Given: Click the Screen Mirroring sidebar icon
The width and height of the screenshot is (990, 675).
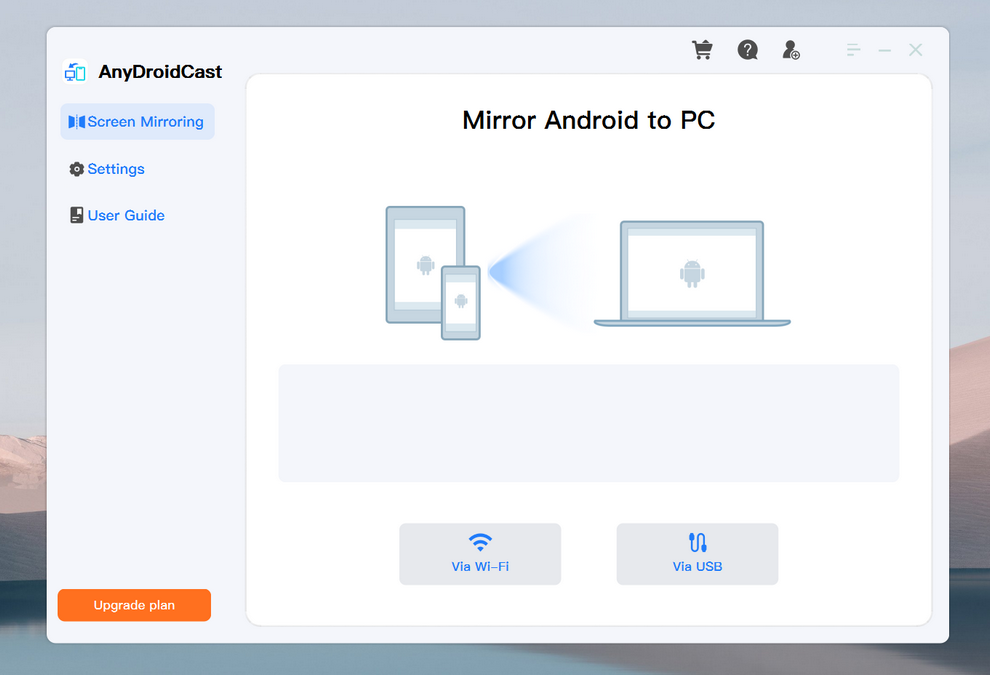Looking at the screenshot, I should 76,122.
